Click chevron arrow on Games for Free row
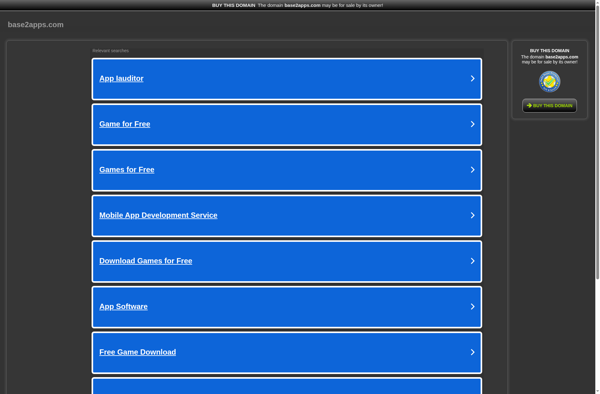This screenshot has height=394, width=600. click(473, 169)
